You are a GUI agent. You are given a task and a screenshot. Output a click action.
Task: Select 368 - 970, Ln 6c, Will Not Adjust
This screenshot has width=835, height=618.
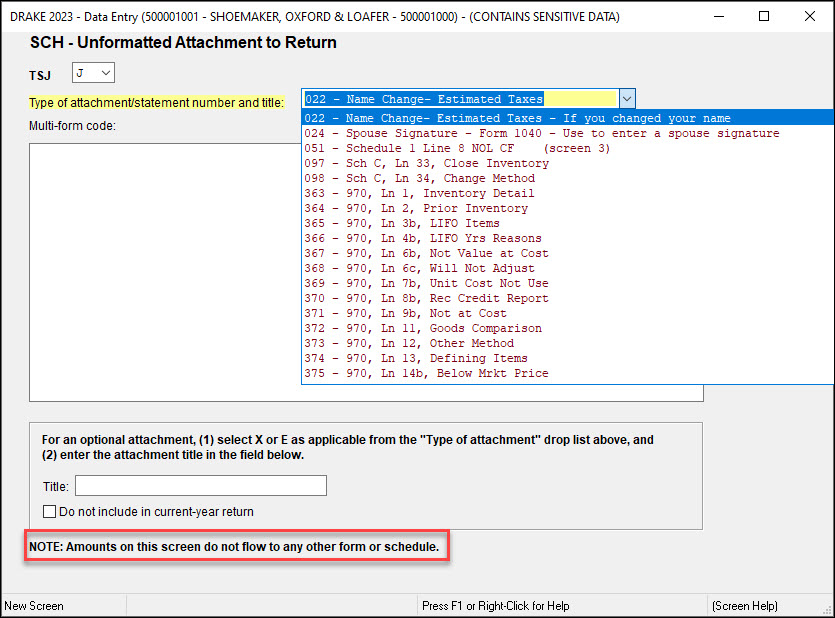pos(568,268)
